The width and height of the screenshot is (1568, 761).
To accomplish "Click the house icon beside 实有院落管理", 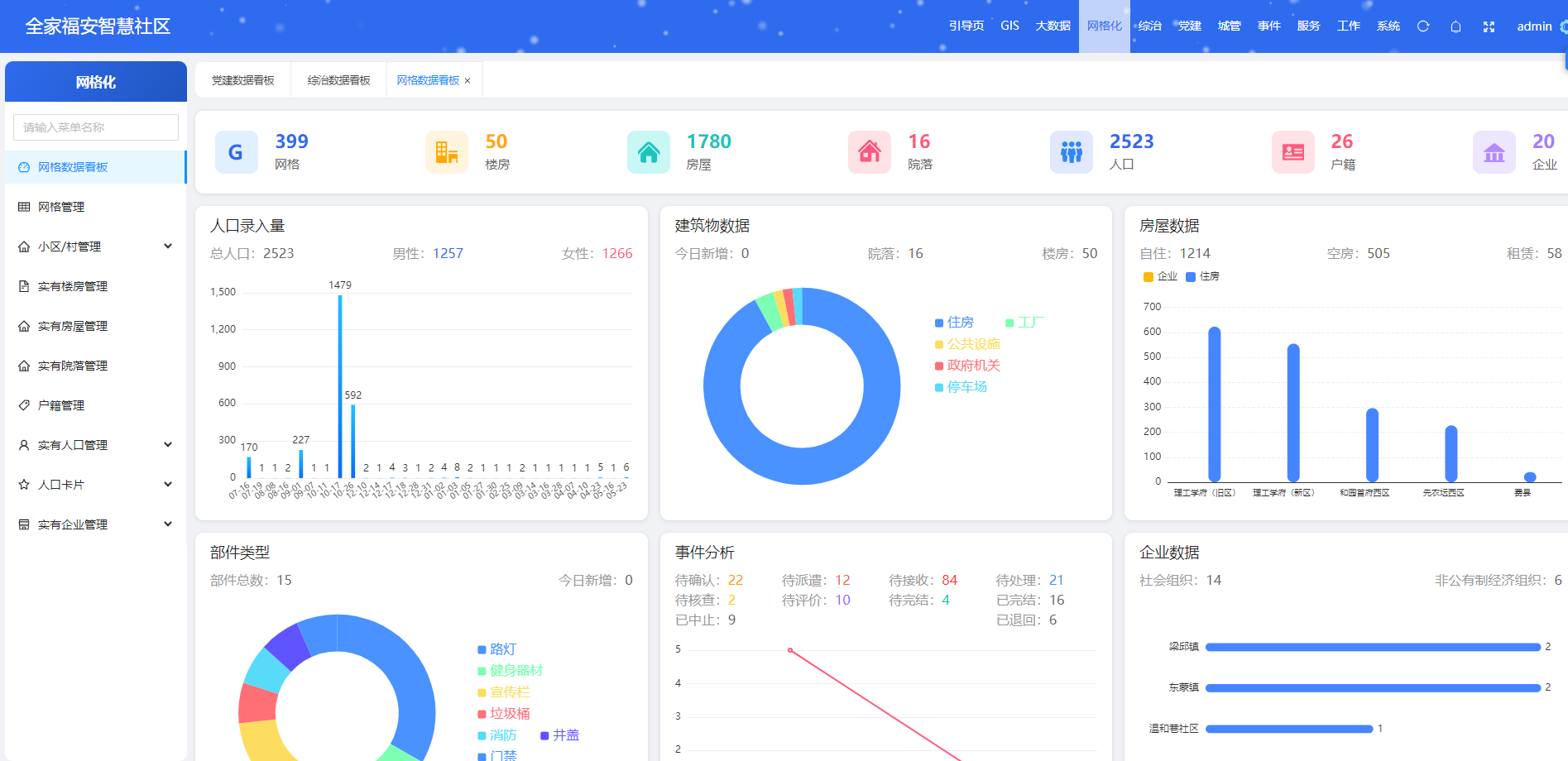I will point(24,366).
